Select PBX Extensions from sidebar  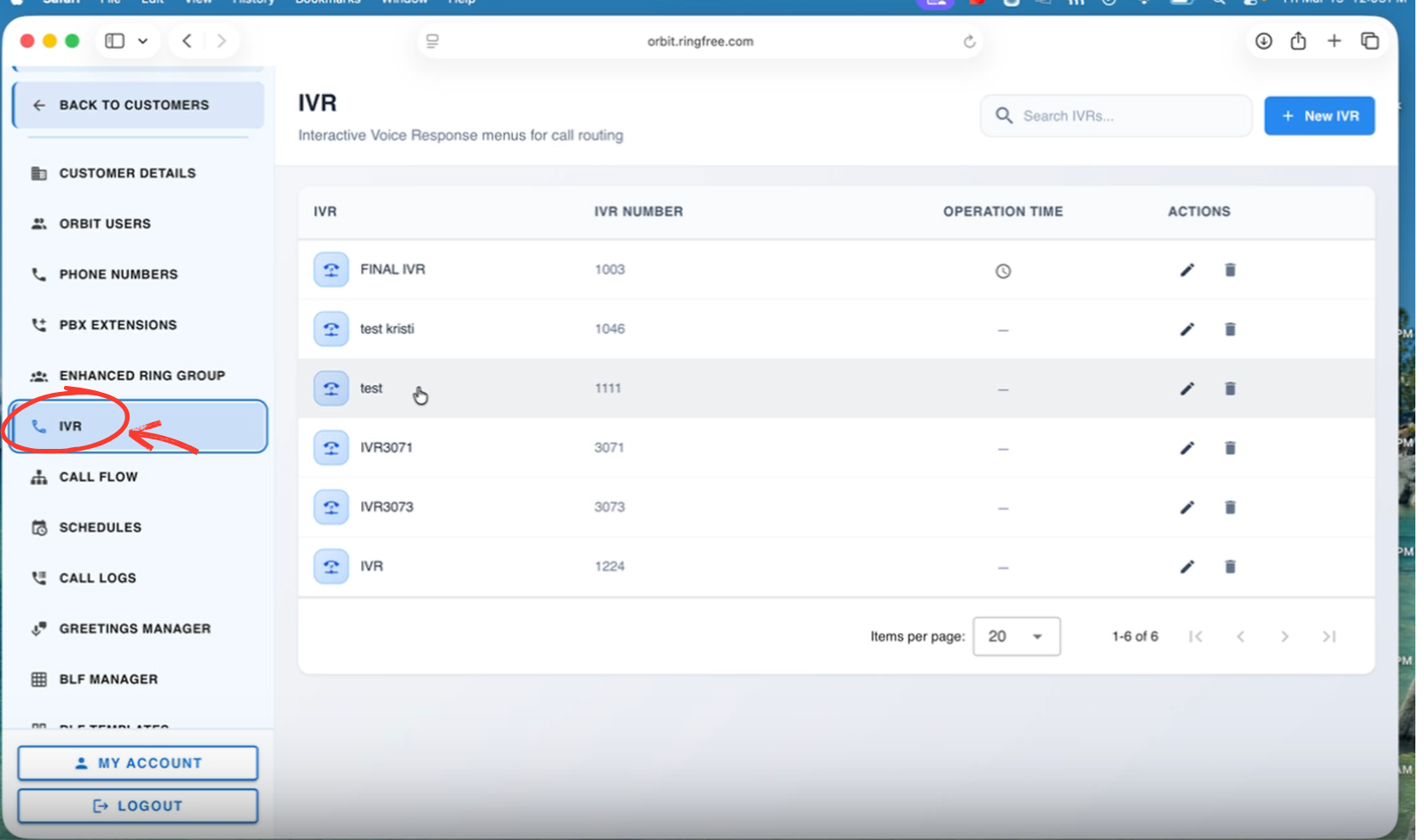click(x=117, y=325)
